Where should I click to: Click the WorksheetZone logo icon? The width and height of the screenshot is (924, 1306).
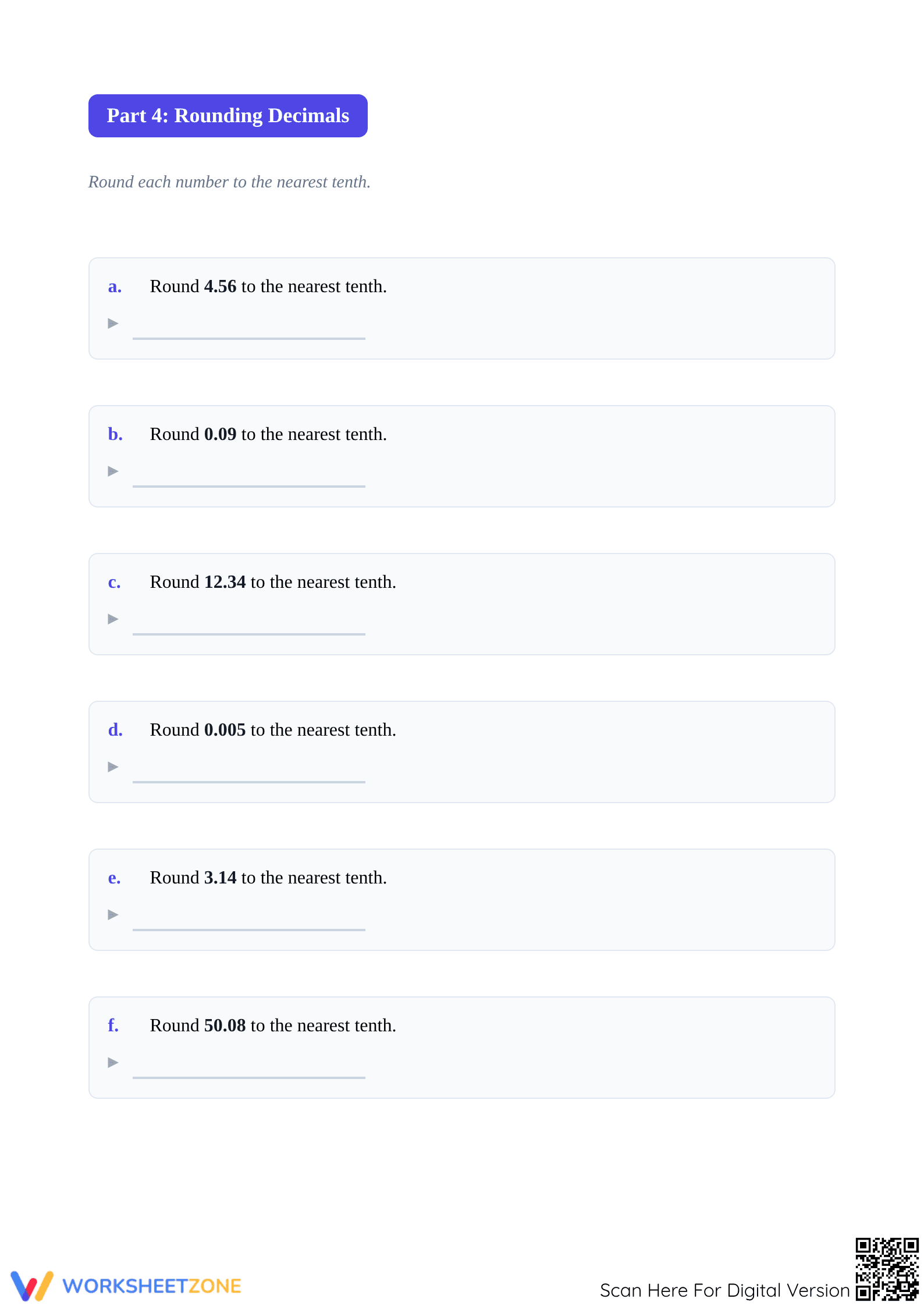(32, 1286)
